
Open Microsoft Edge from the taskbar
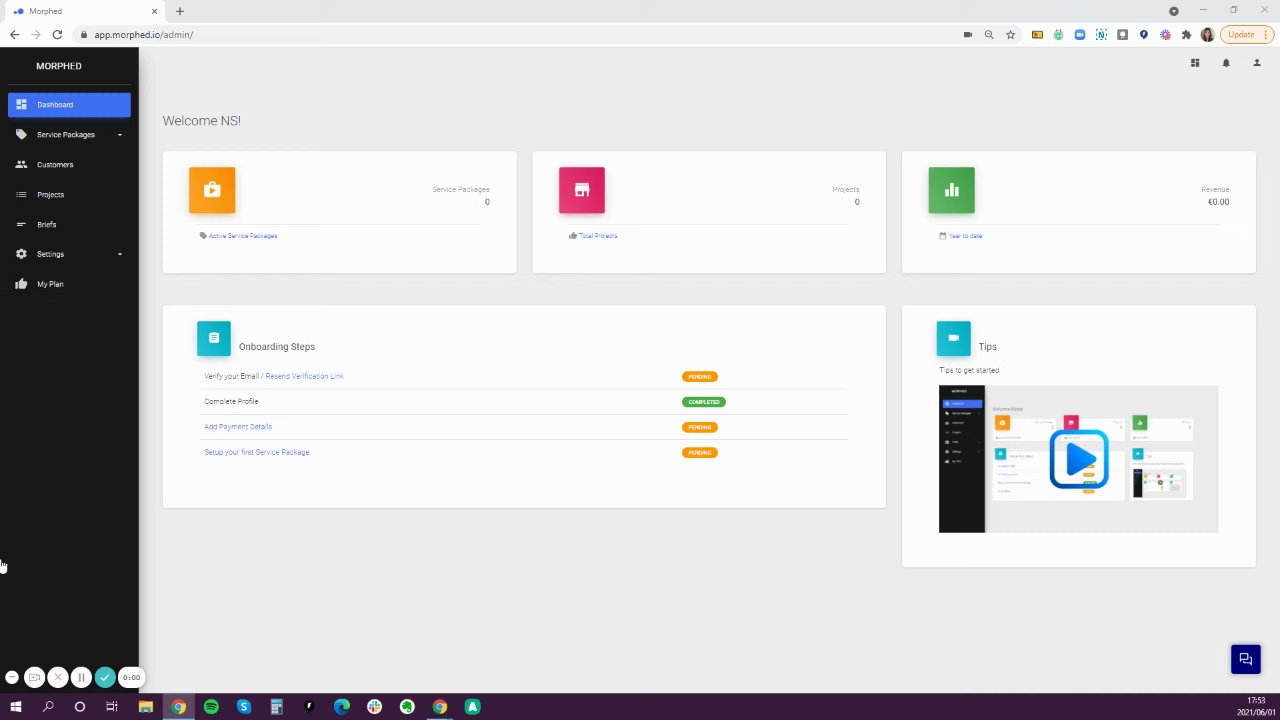pyautogui.click(x=342, y=707)
